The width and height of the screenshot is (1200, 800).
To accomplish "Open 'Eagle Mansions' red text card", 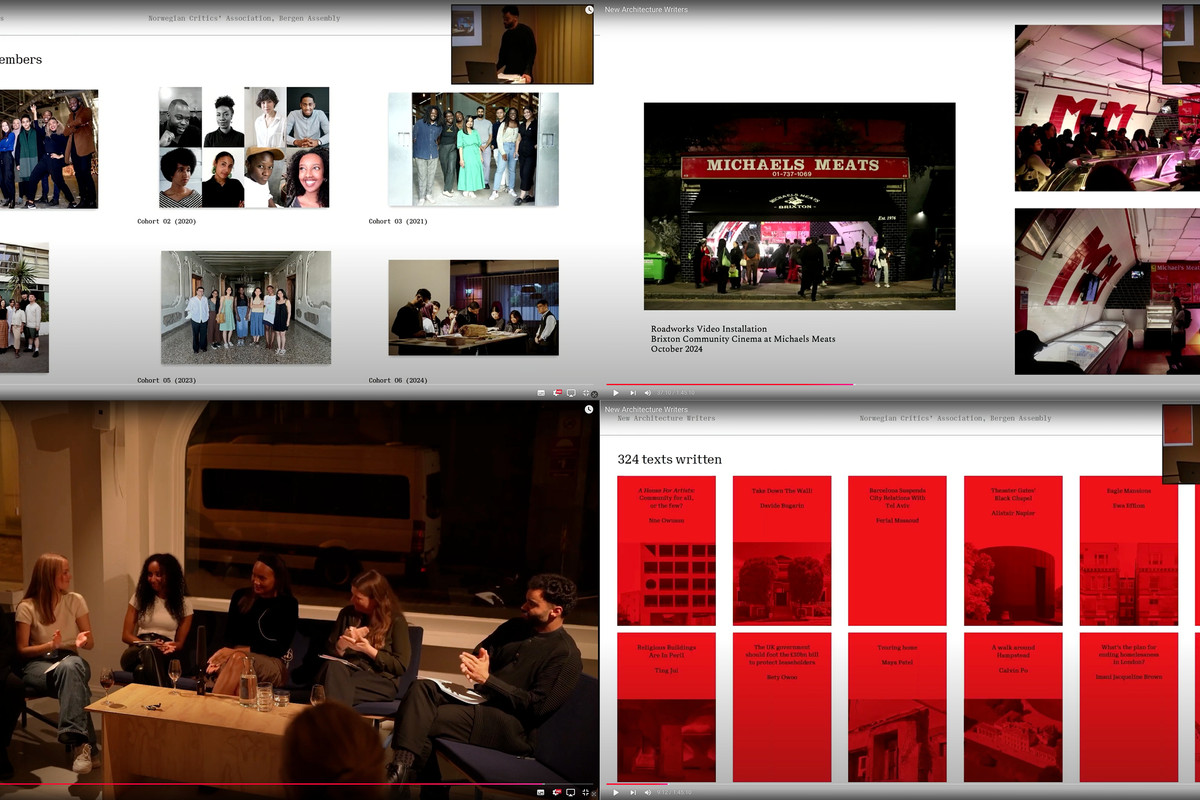I will coord(1129,551).
